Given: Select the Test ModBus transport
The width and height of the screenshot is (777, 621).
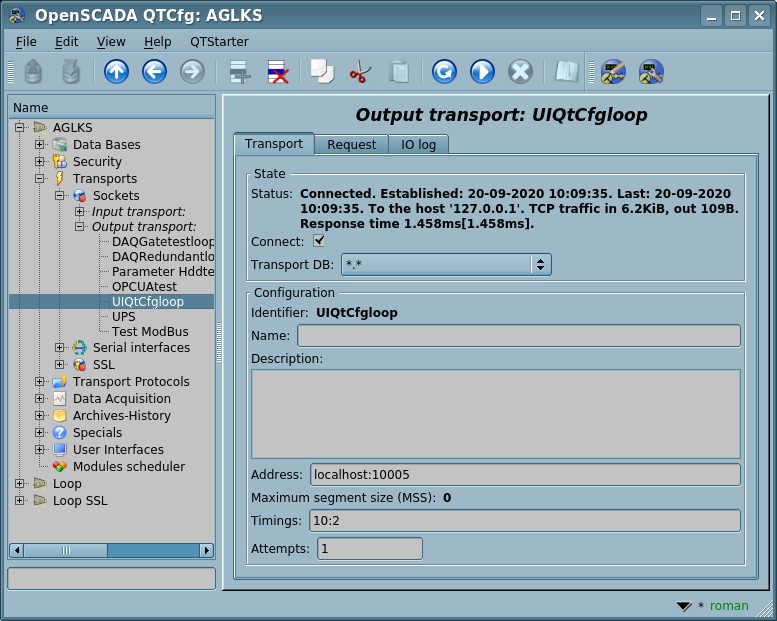Looking at the screenshot, I should pyautogui.click(x=150, y=332).
